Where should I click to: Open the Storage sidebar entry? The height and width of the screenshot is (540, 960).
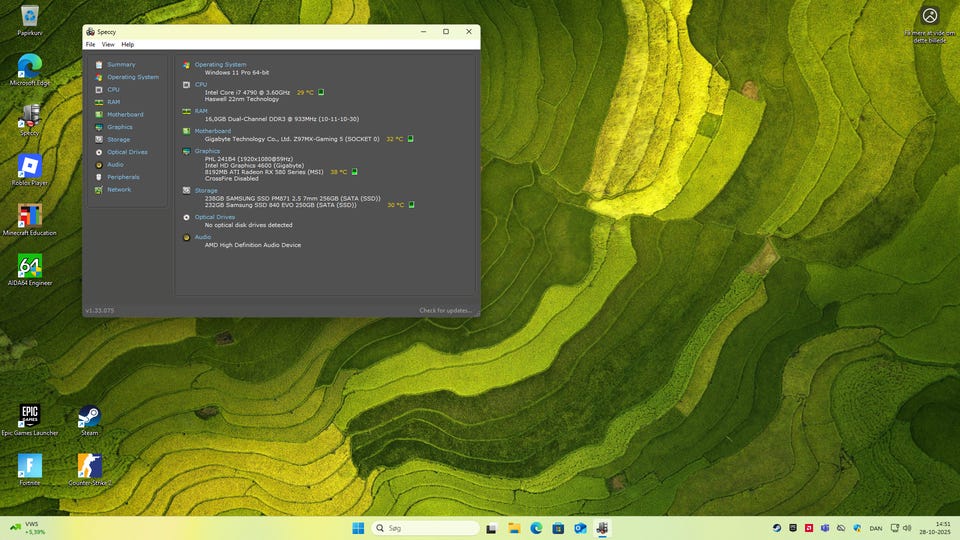click(118, 140)
